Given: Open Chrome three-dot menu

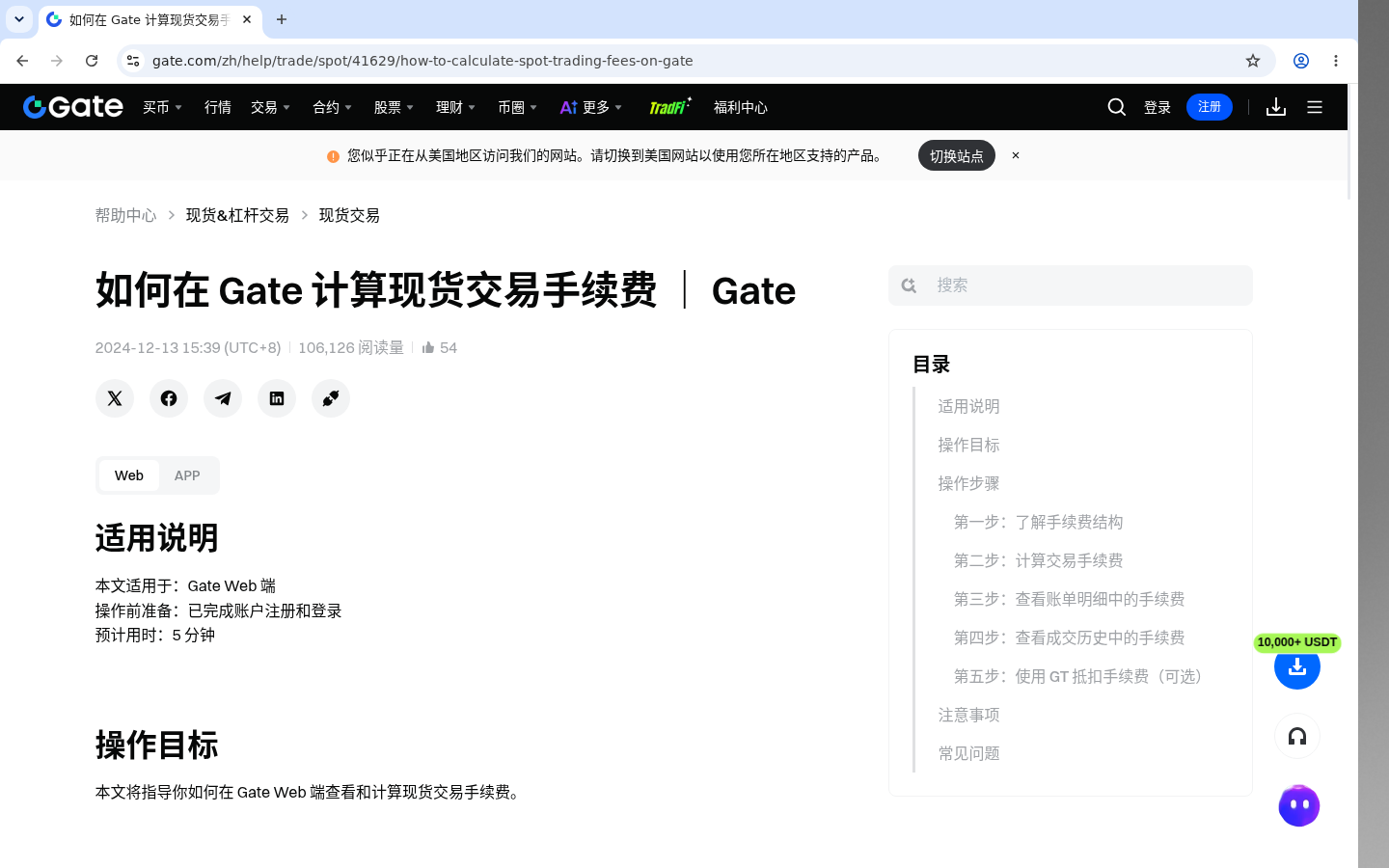Looking at the screenshot, I should coord(1336,61).
